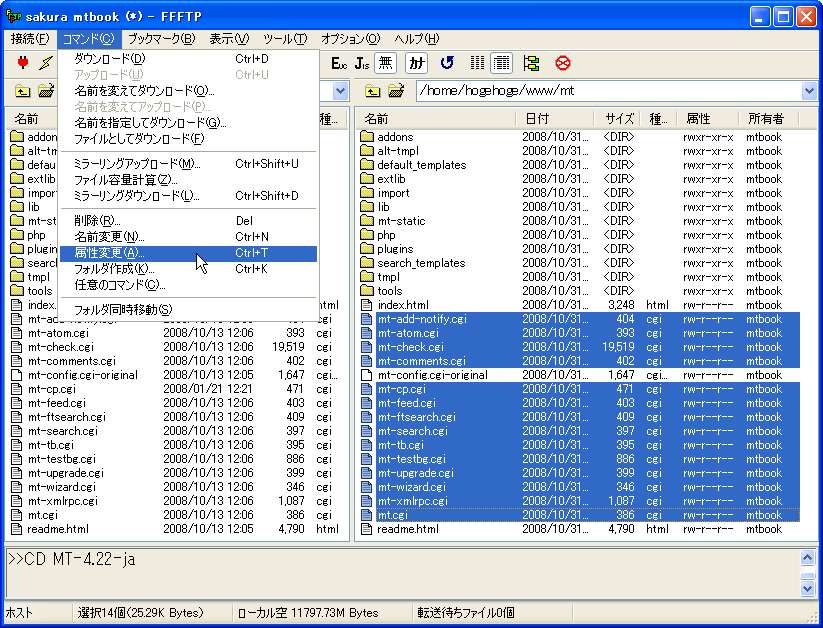This screenshot has width=823, height=628.
Task: Click the local php folder icon
Action: (x=17, y=235)
